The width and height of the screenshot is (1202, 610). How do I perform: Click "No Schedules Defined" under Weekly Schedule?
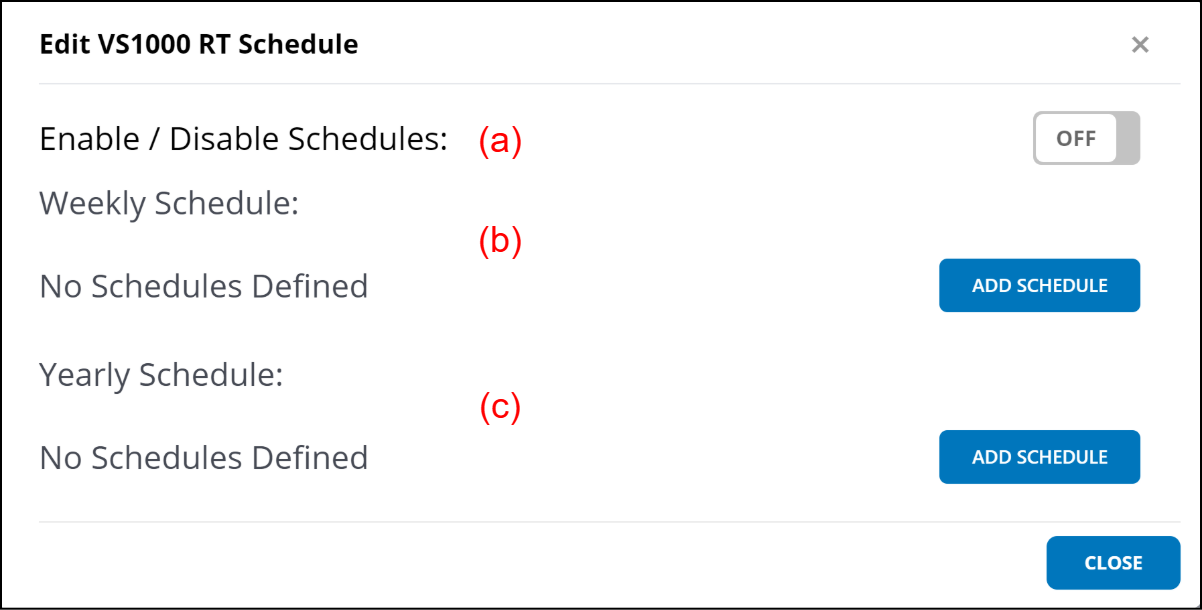pos(203,286)
